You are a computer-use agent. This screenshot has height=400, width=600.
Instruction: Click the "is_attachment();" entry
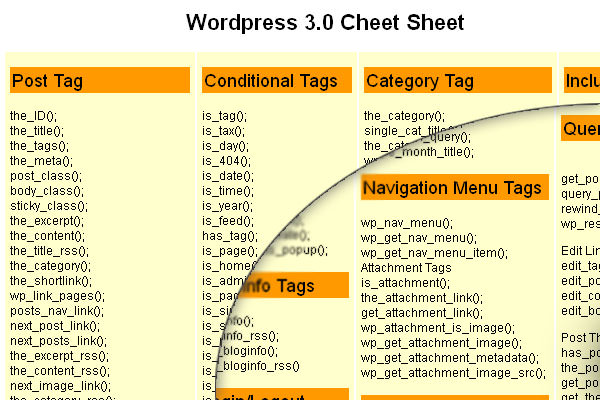pyautogui.click(x=405, y=282)
